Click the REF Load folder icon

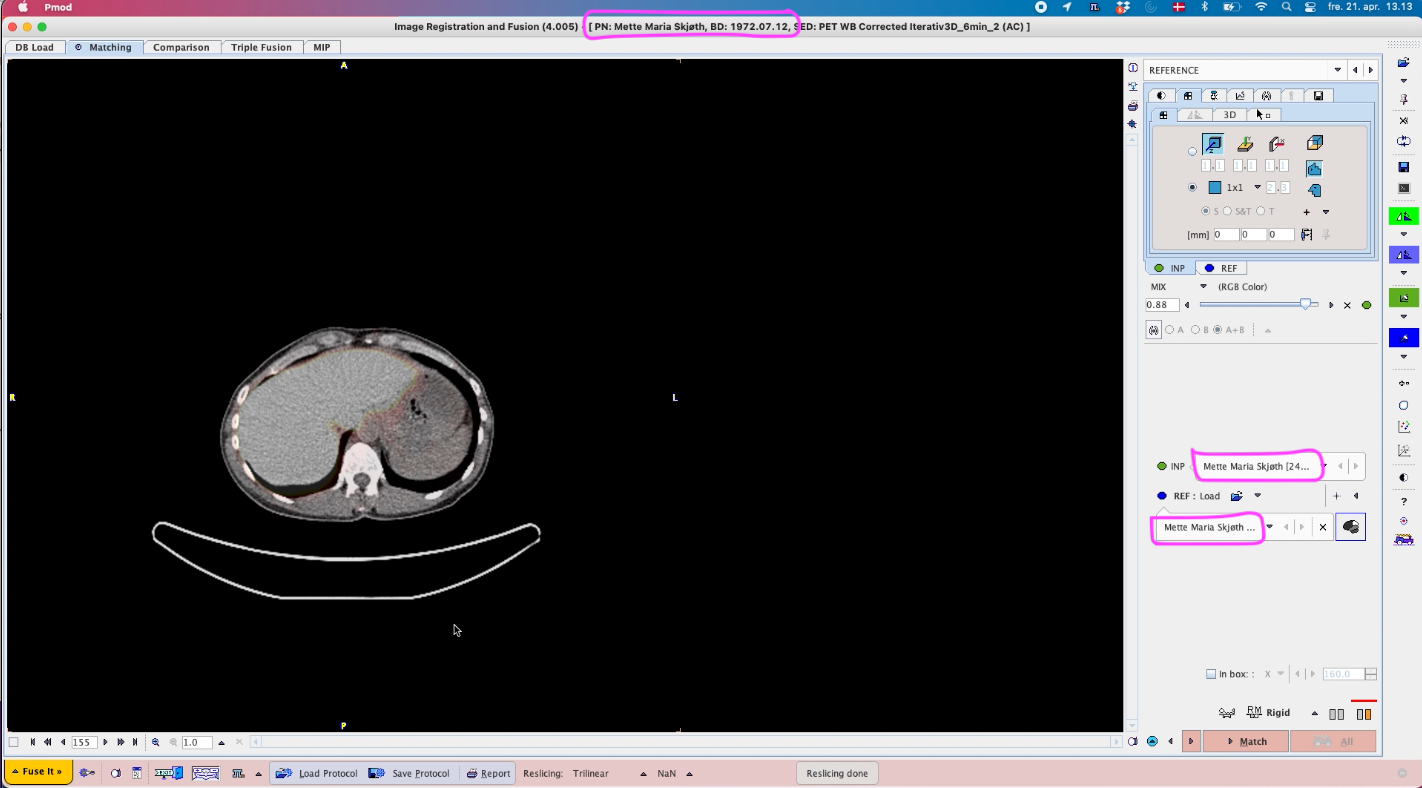1237,496
